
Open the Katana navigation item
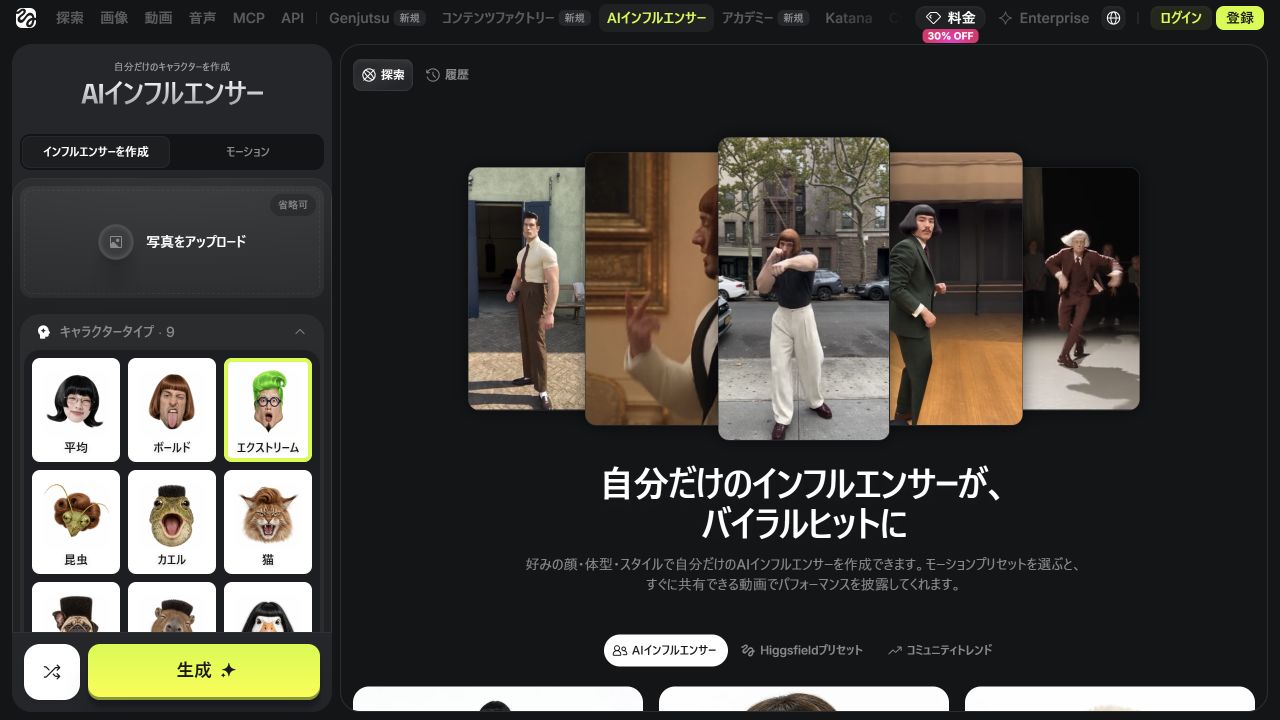click(x=849, y=18)
